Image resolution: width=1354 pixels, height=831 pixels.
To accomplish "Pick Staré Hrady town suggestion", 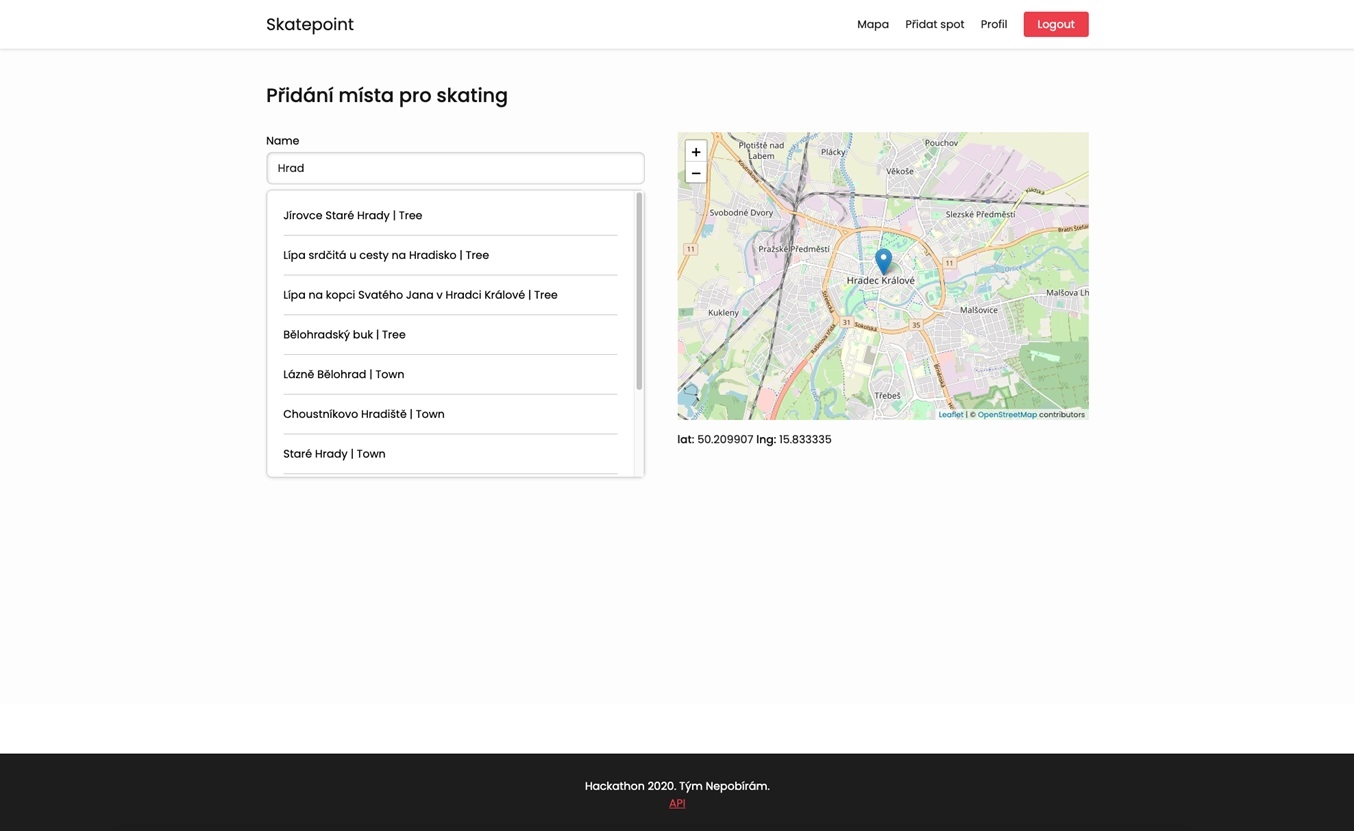I will tap(334, 454).
